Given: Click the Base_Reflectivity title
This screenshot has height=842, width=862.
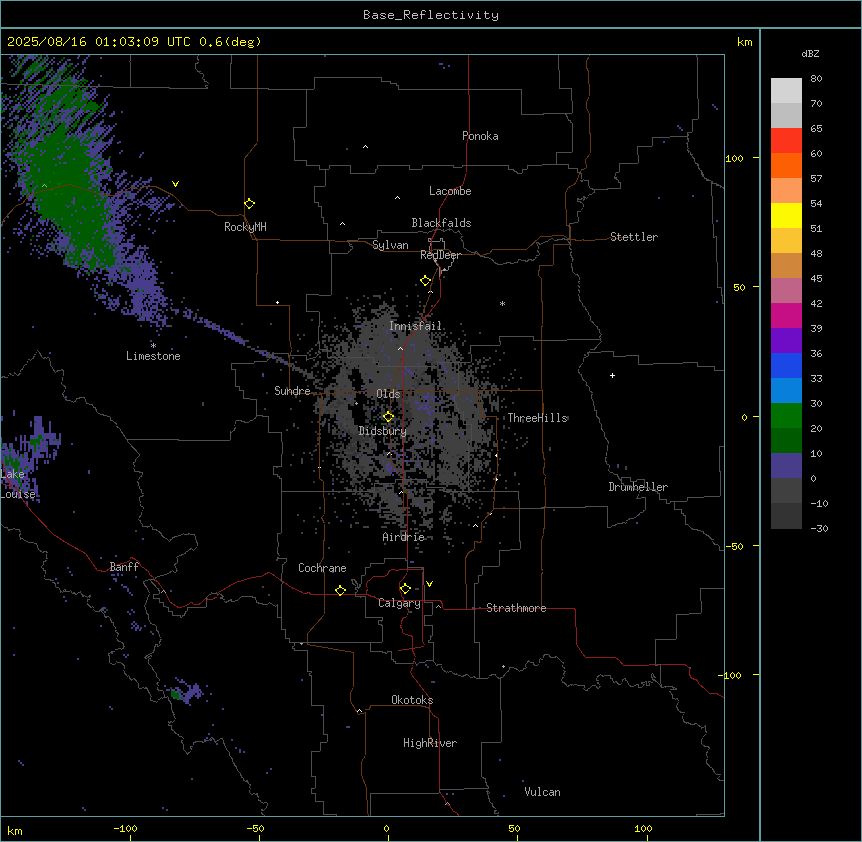Looking at the screenshot, I should click(431, 15).
